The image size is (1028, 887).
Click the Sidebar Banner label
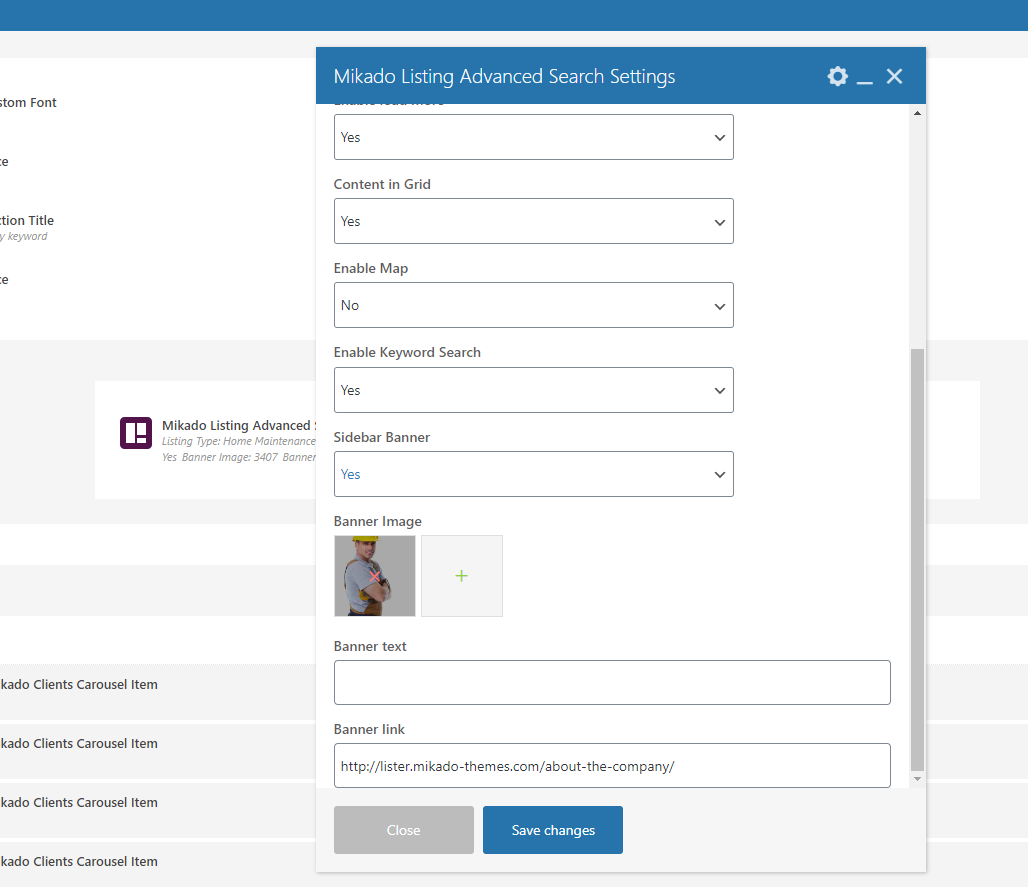click(382, 437)
